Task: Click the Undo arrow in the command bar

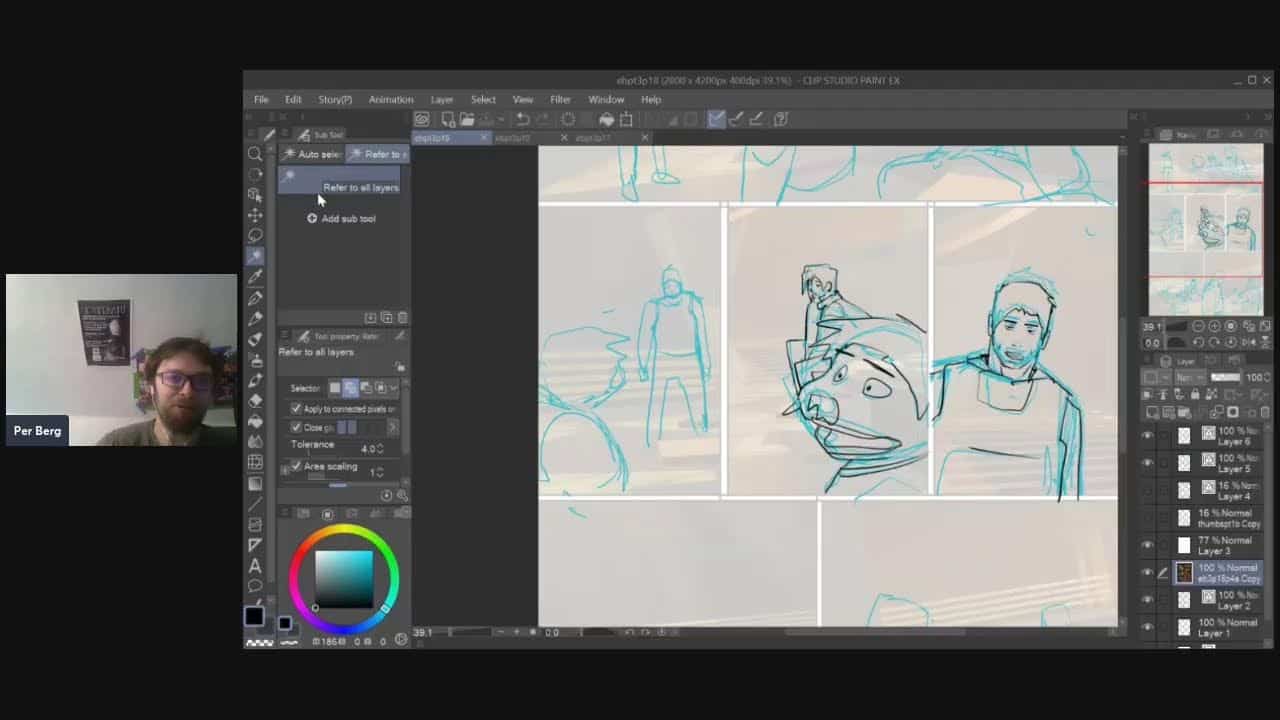Action: [522, 119]
